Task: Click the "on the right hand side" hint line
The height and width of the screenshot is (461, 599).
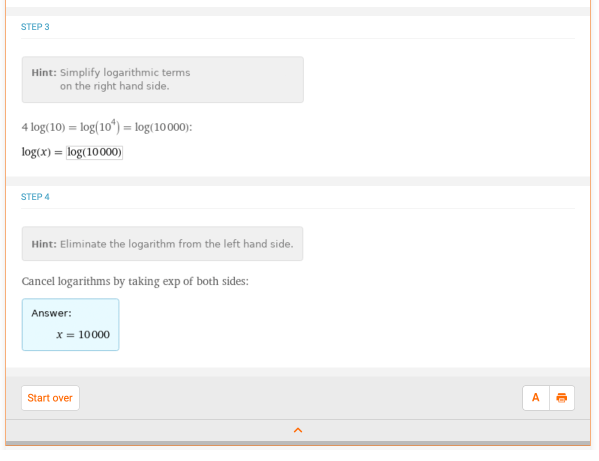Action: 115,86
